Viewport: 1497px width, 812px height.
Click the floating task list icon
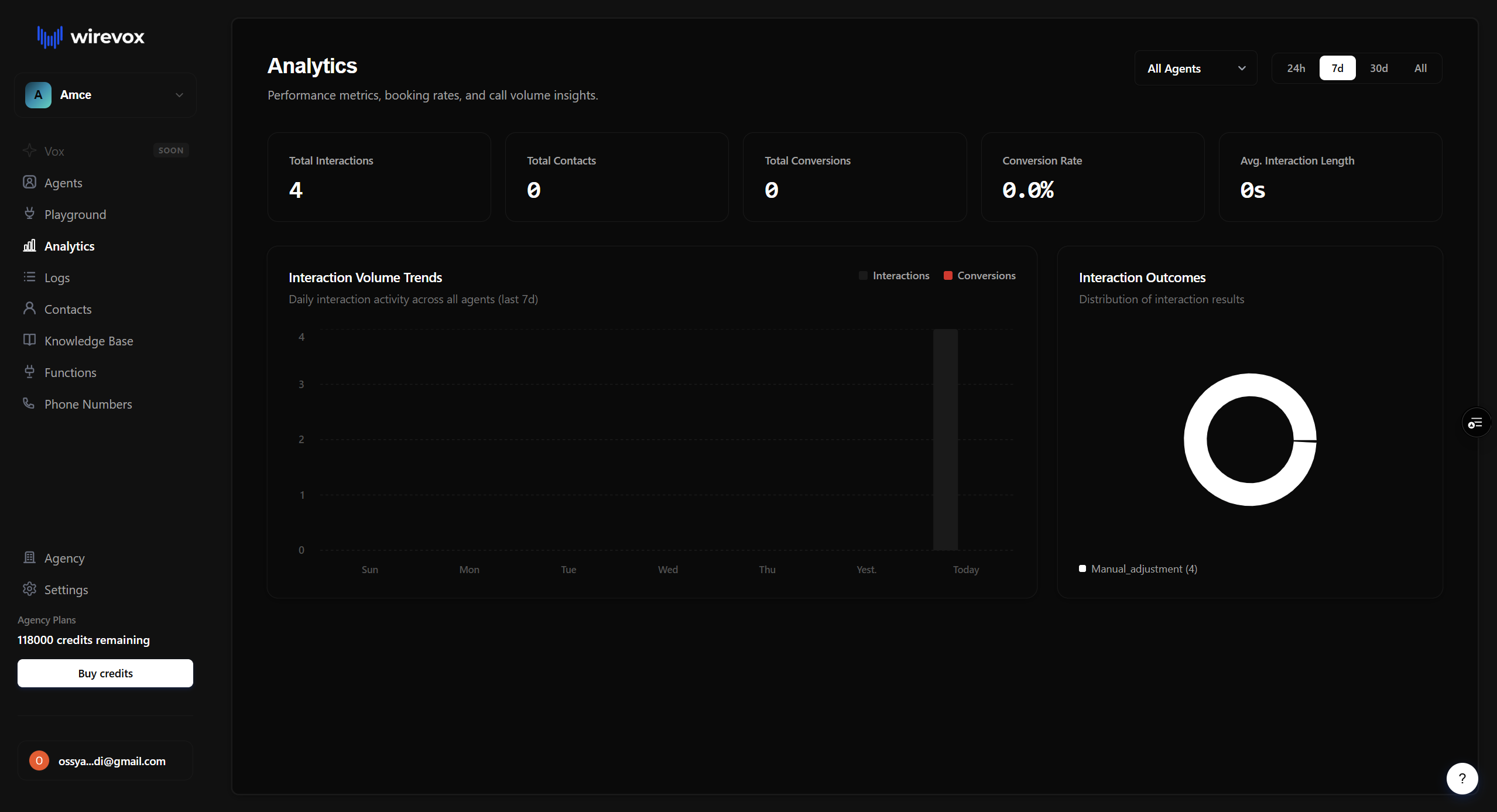coord(1476,423)
